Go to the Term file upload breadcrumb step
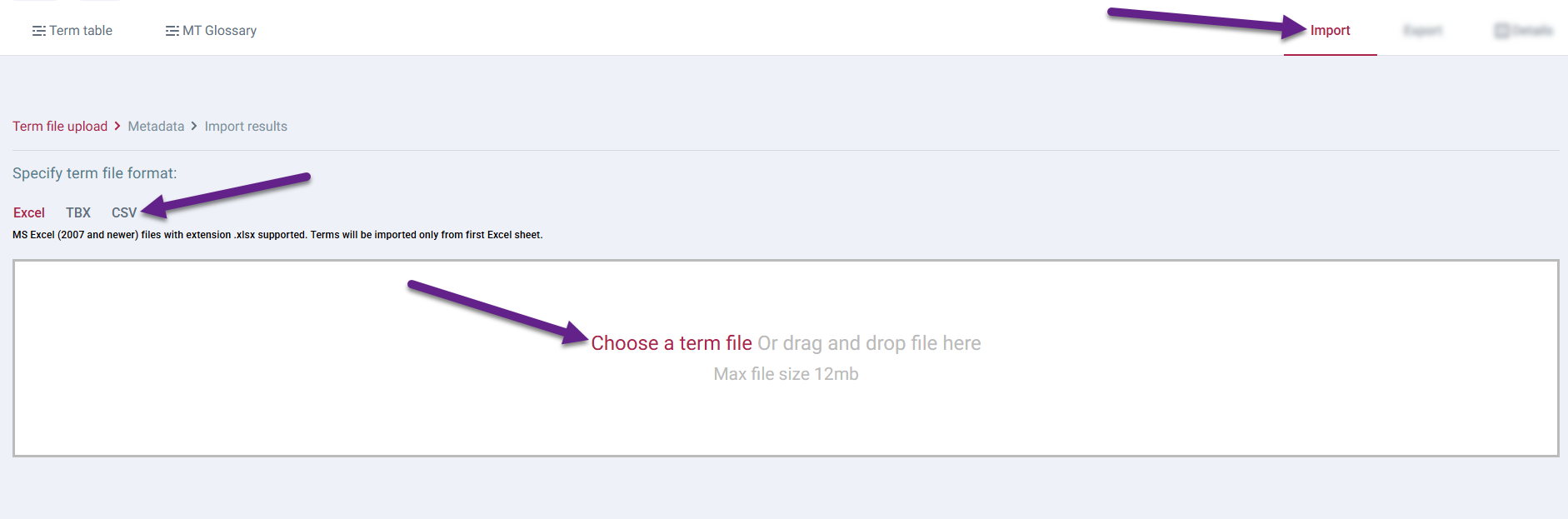The width and height of the screenshot is (1568, 519). pos(59,126)
